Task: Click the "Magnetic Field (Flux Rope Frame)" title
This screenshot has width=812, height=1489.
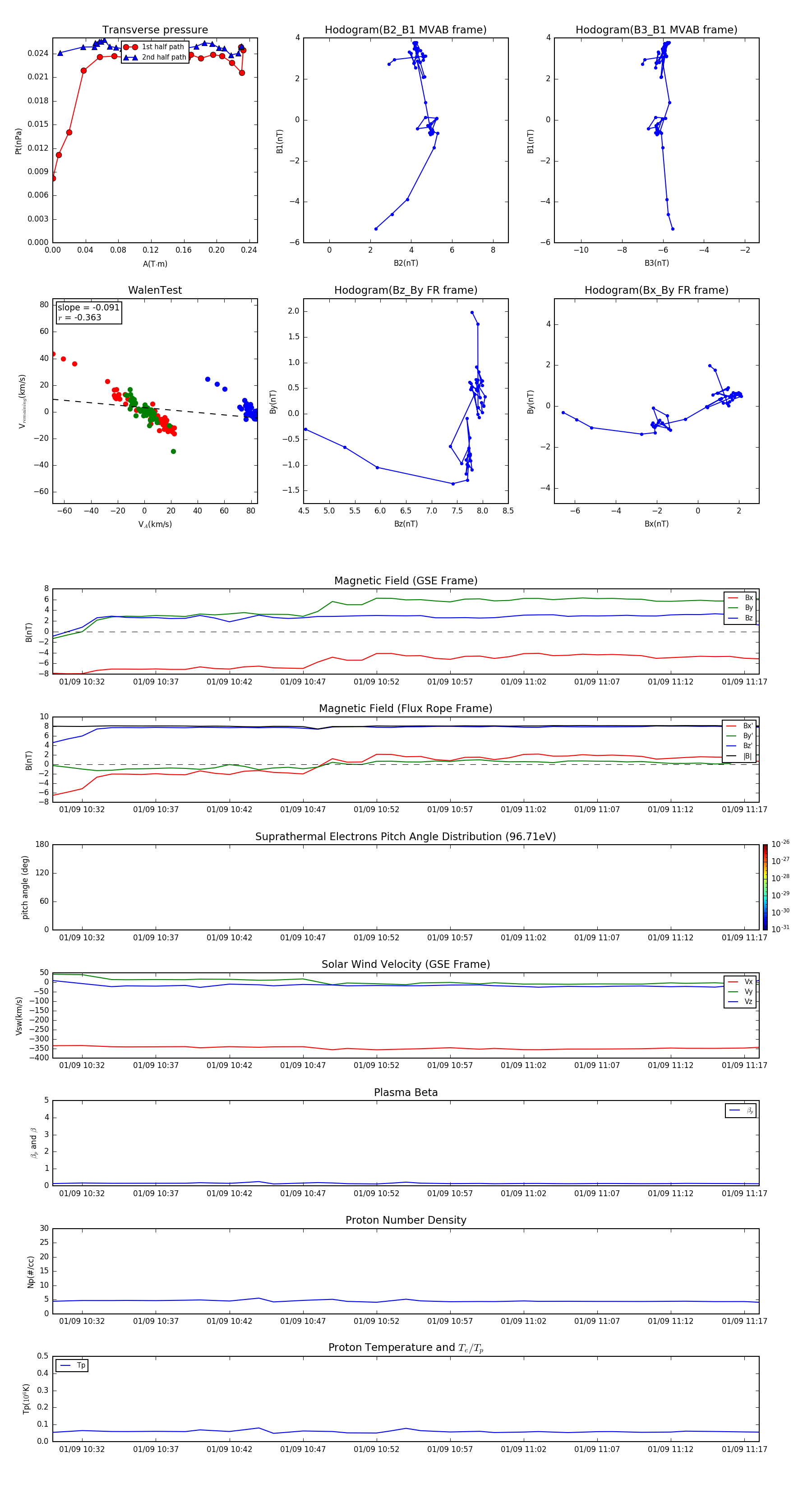Action: pyautogui.click(x=406, y=709)
